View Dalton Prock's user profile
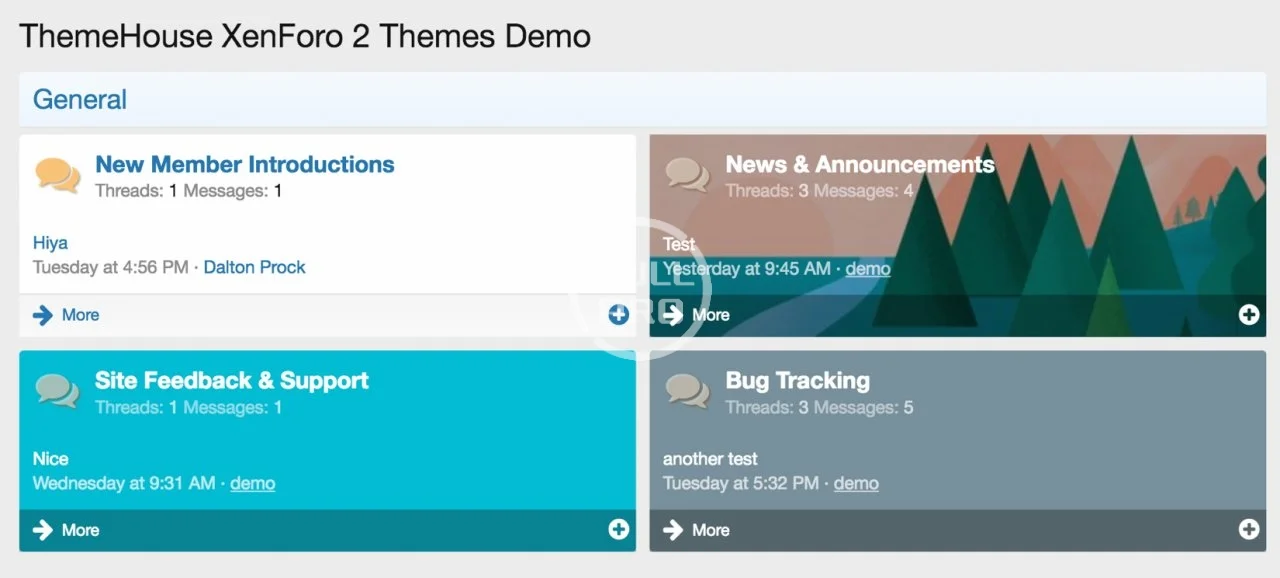 tap(255, 268)
